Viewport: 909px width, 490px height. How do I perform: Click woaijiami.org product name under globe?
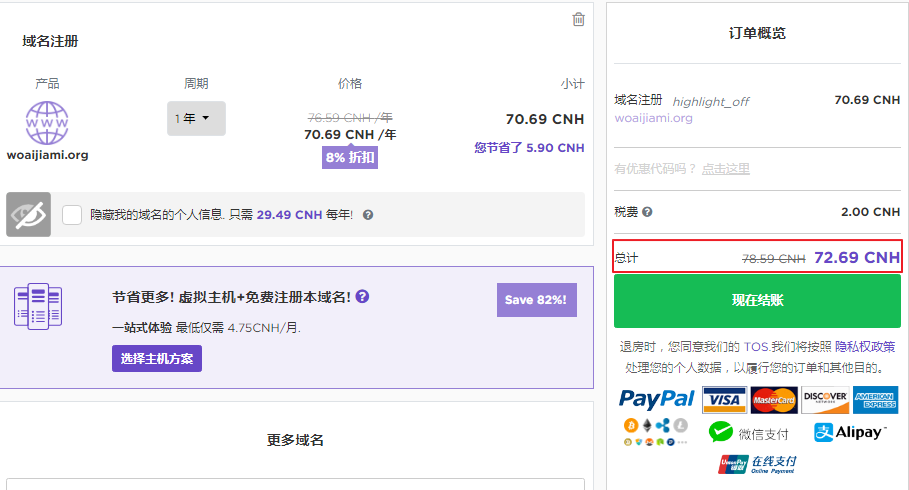pyautogui.click(x=48, y=155)
